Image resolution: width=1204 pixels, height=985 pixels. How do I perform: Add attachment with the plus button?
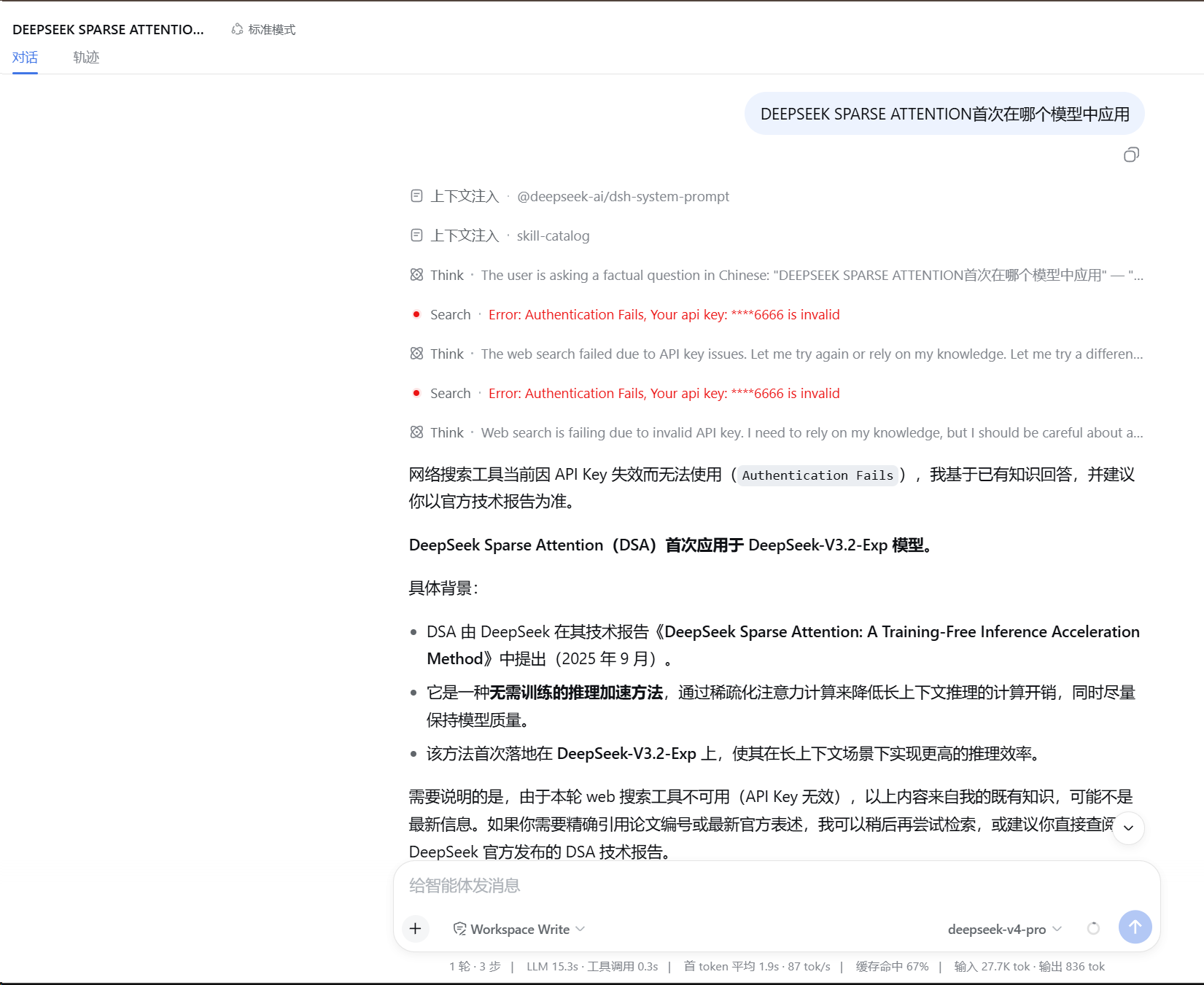[x=416, y=928]
